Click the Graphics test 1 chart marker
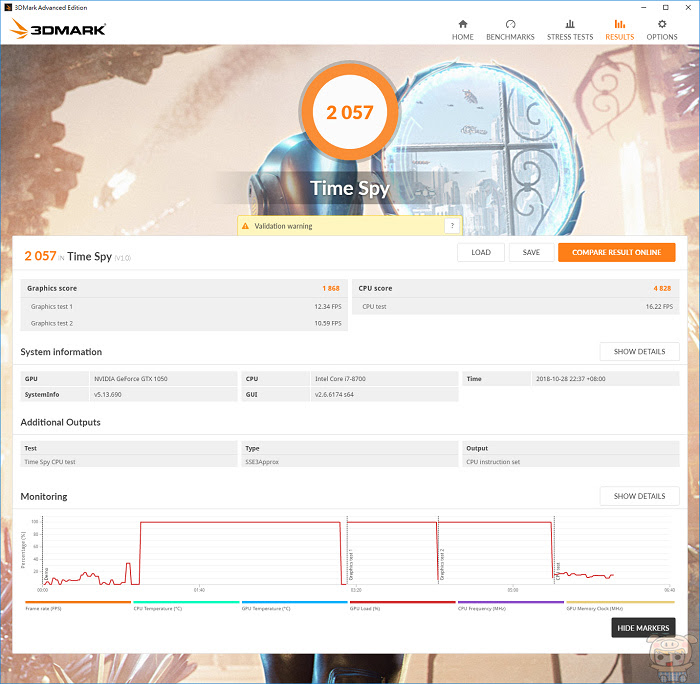Viewport: 700px width, 684px height. point(351,565)
